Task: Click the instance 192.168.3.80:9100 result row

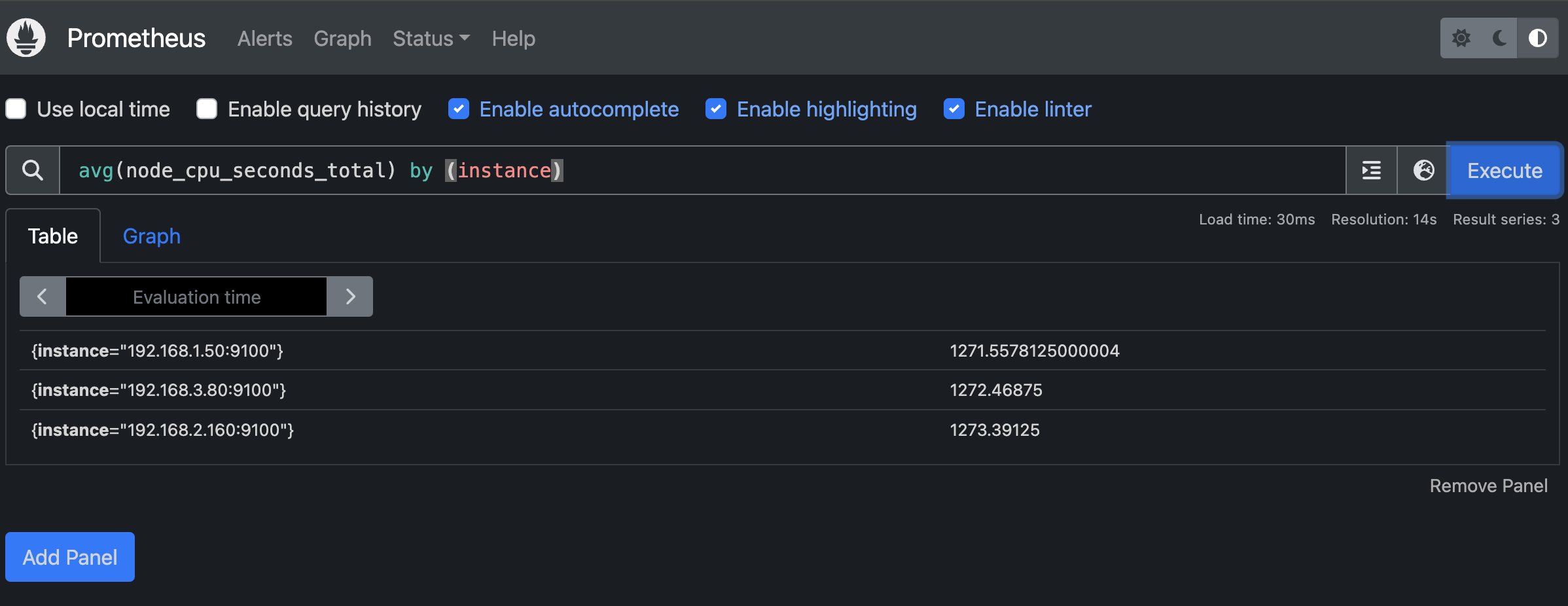Action: tap(783, 390)
